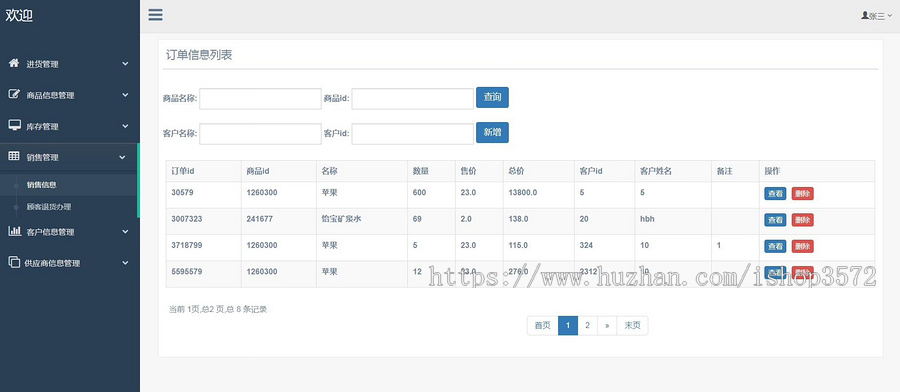The width and height of the screenshot is (900, 392).
Task: Click the home icon beside 进货管理
Action: click(14, 63)
